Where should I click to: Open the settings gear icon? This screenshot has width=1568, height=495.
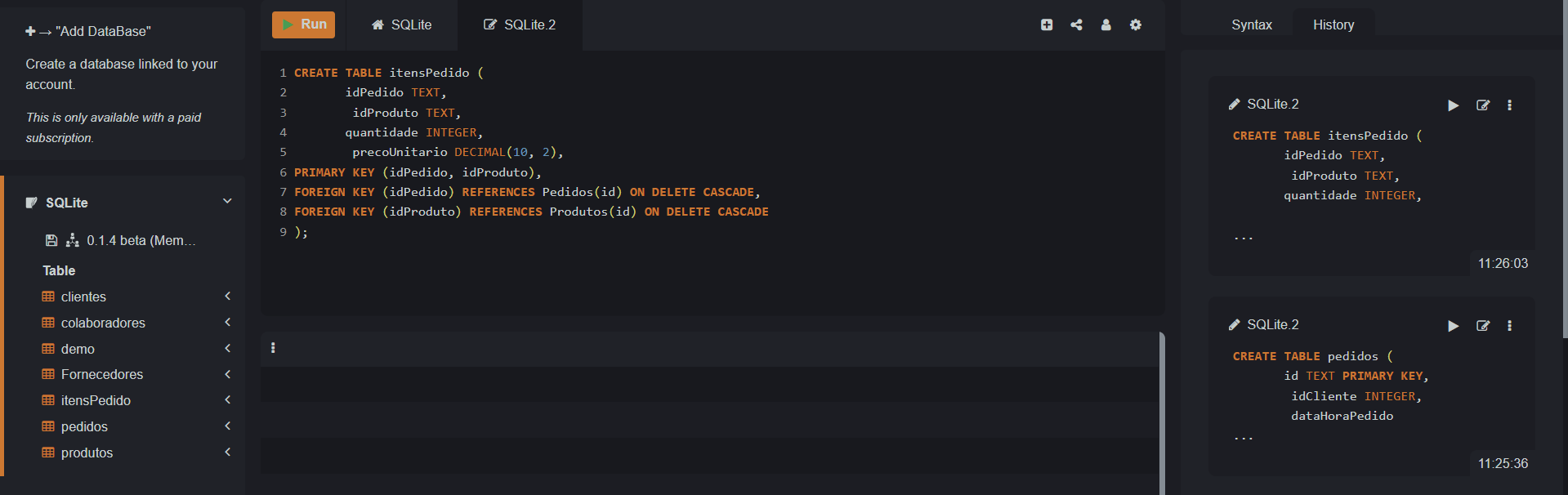coord(1135,25)
